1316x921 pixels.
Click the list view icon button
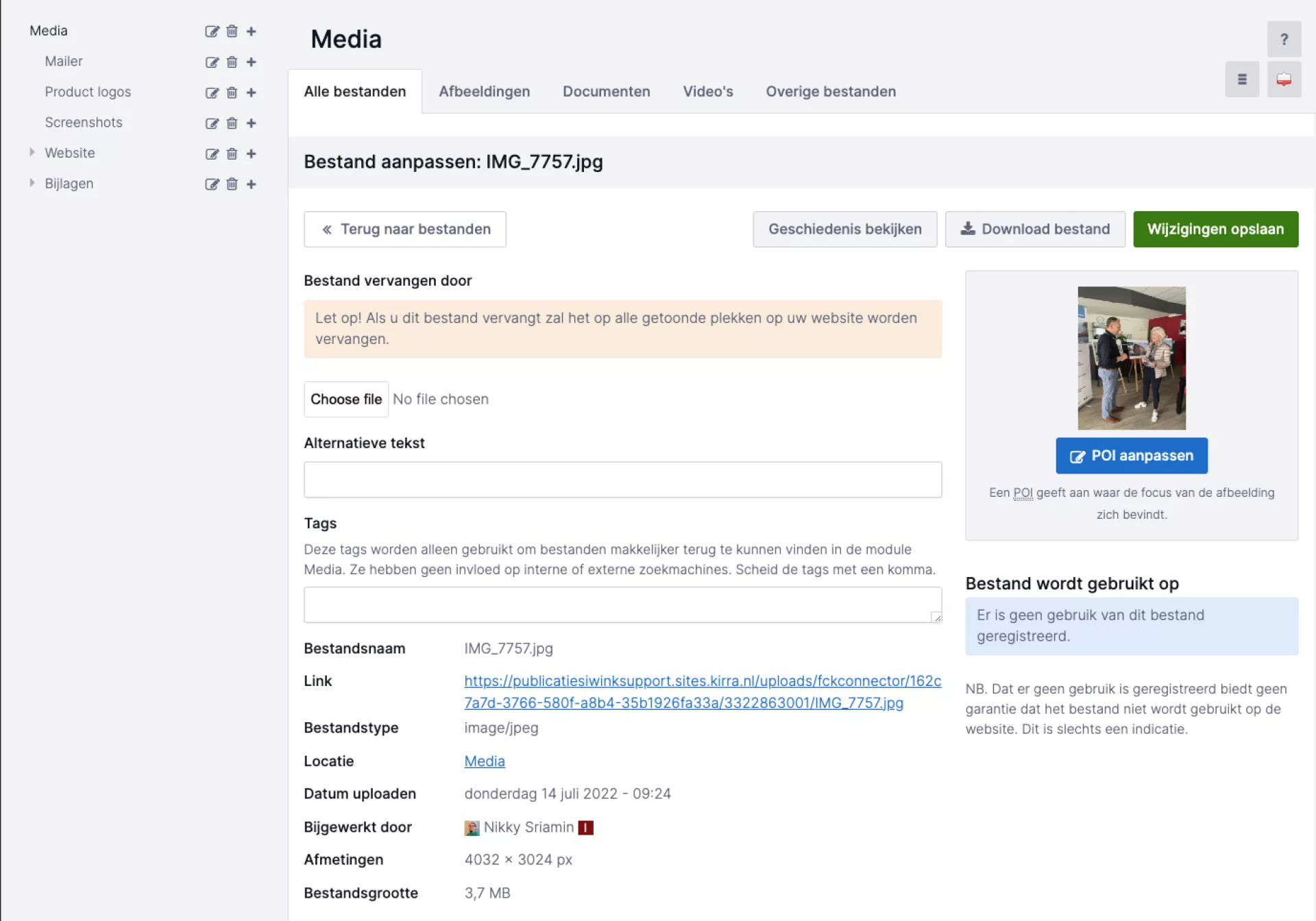click(x=1241, y=79)
